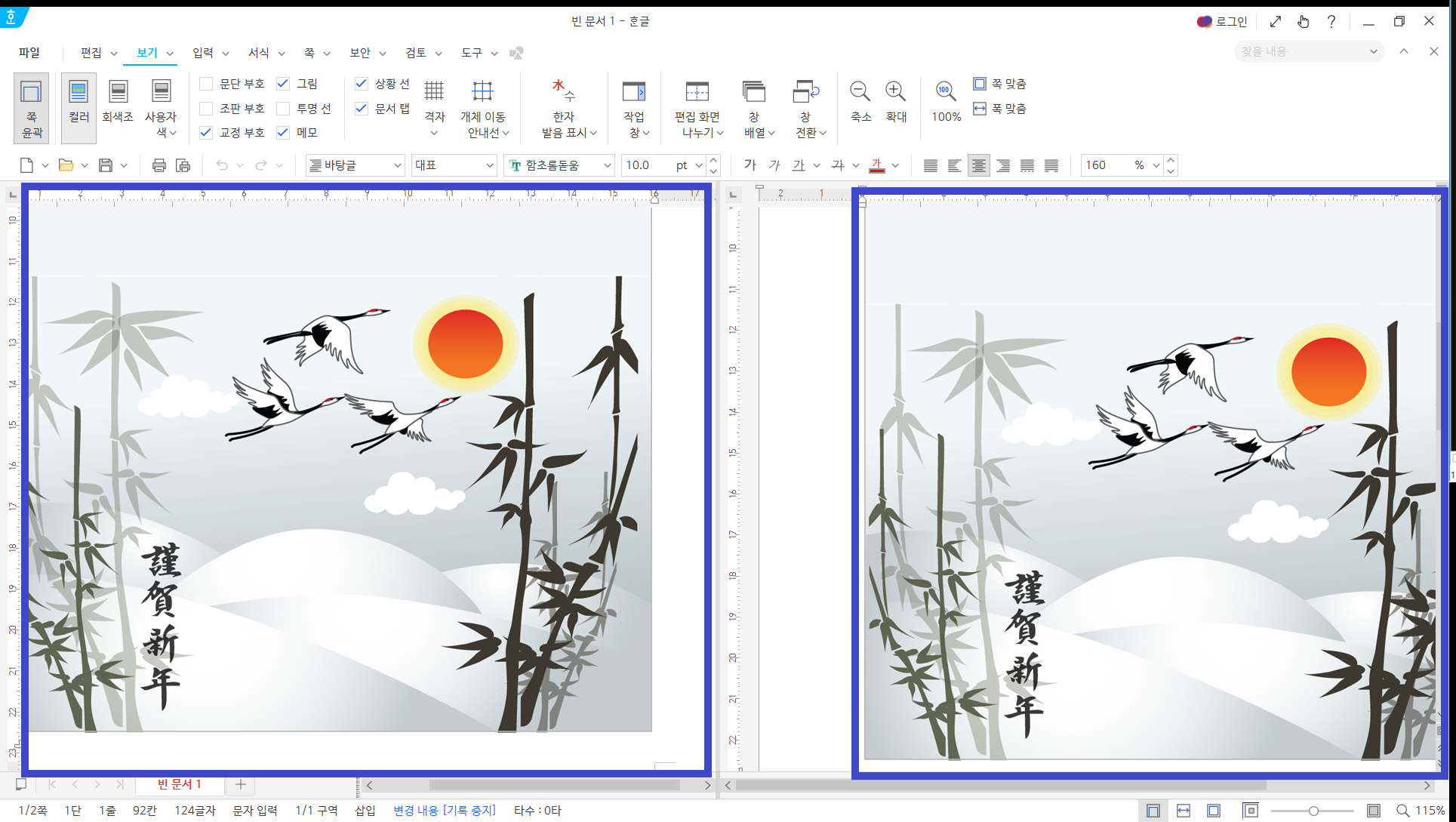Toggle the 투명 선 checkbox
This screenshot has height=822, width=1456.
(283, 109)
